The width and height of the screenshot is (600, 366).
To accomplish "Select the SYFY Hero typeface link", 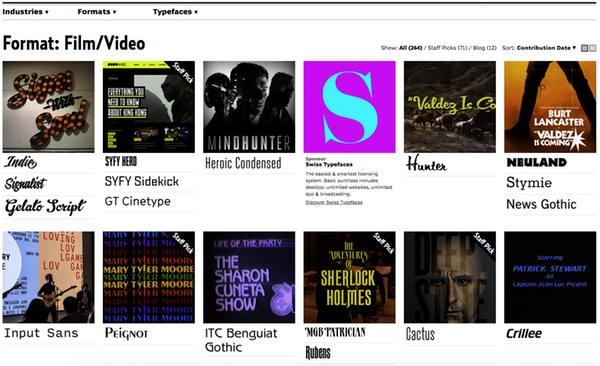I will pyautogui.click(x=121, y=162).
